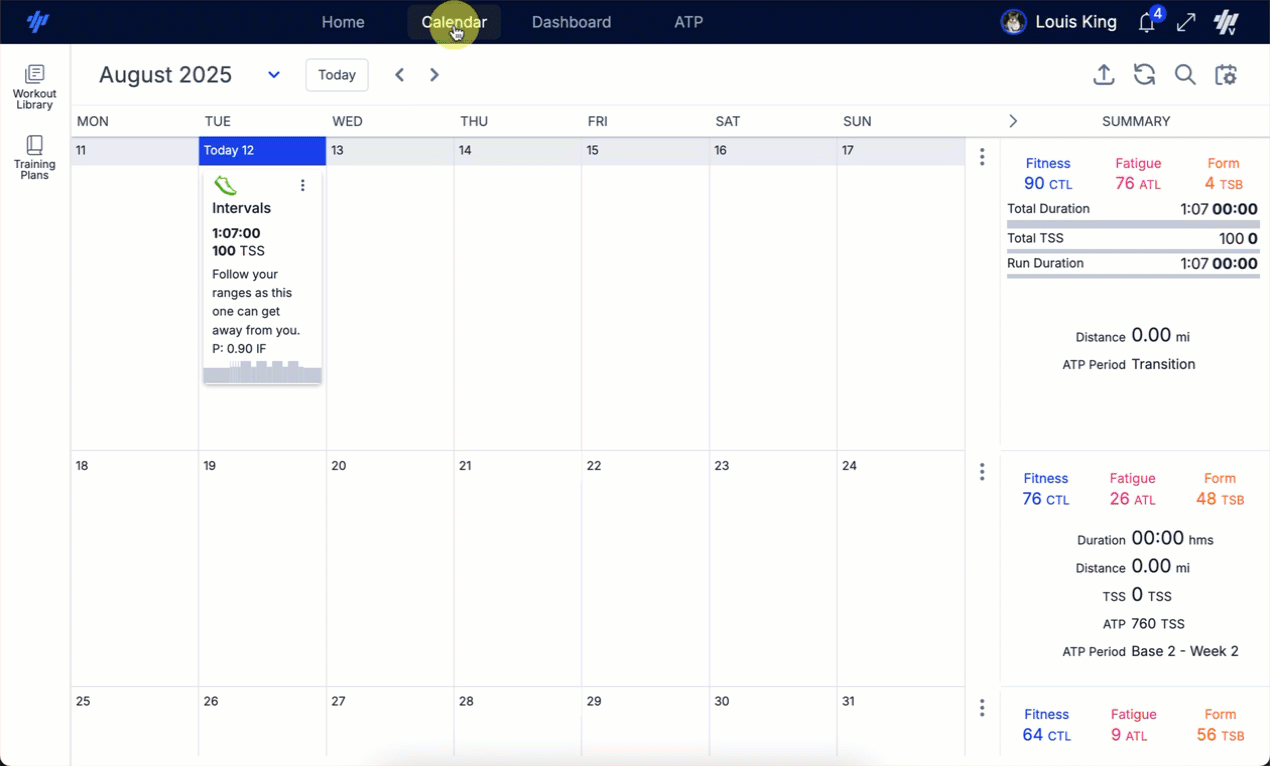Click the Form 56 TSB value
Viewport: 1270px width, 766px height.
point(1220,735)
